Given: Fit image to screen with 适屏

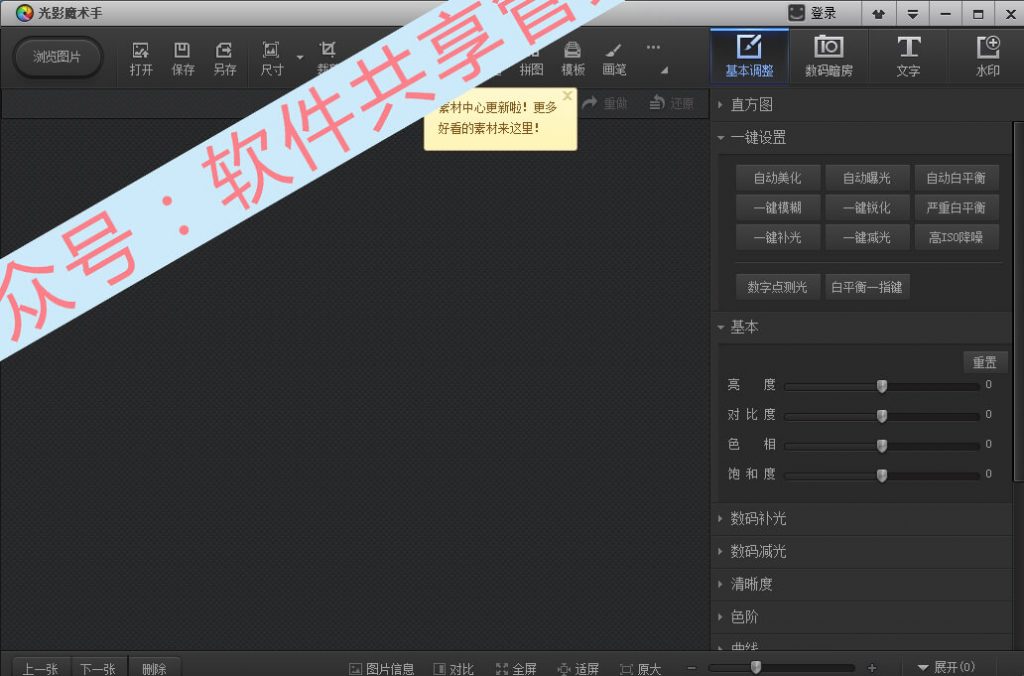Looking at the screenshot, I should click(x=579, y=669).
